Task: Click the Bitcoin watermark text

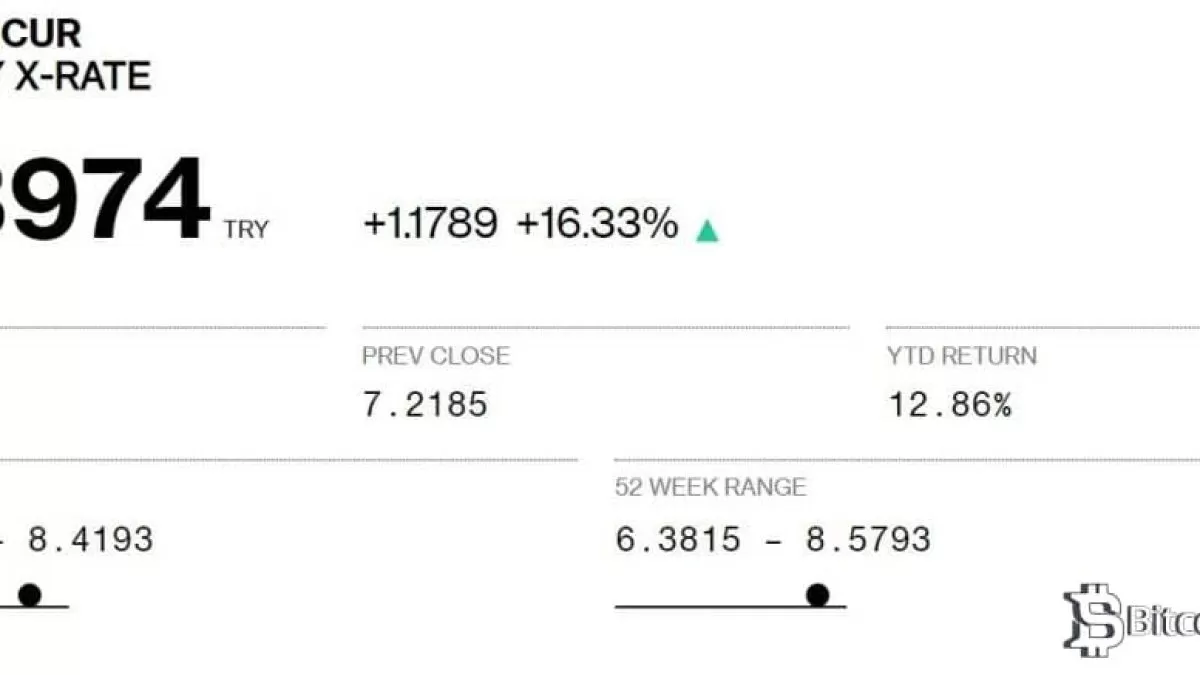Action: 1163,624
